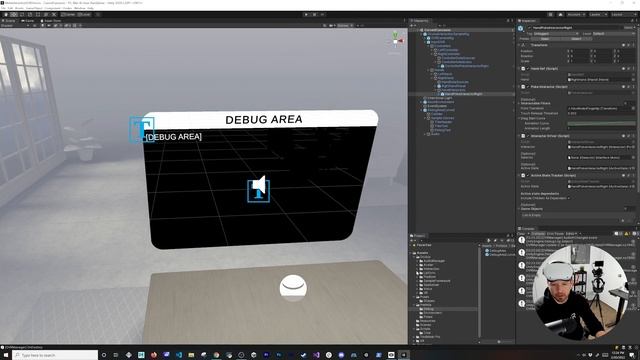Select the Hand tool in toolbar
640x360 pixels.
click(6, 15)
